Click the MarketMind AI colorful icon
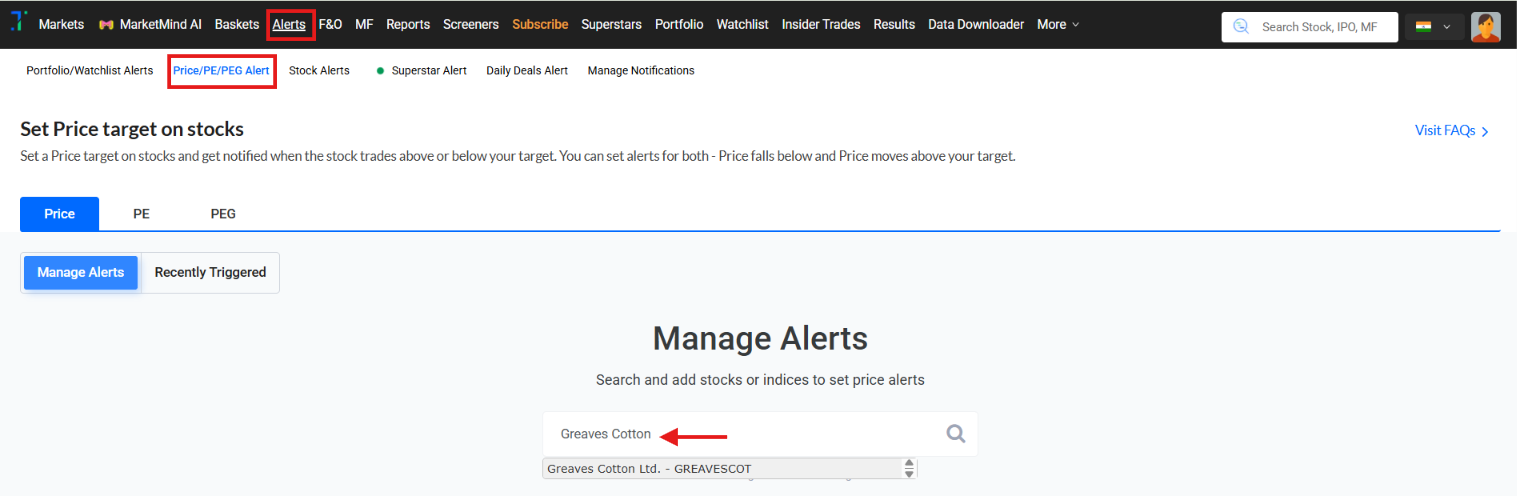 [105, 25]
